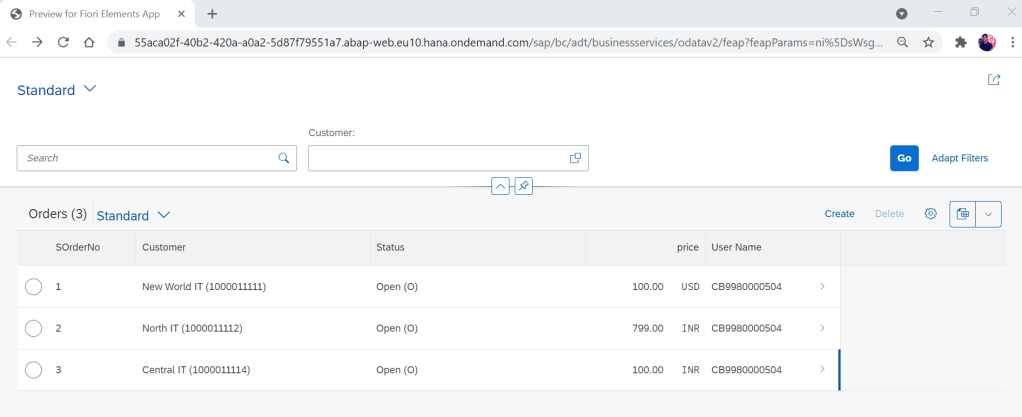The height and width of the screenshot is (417, 1022).
Task: Open export options dropdown arrow
Action: [x=989, y=214]
